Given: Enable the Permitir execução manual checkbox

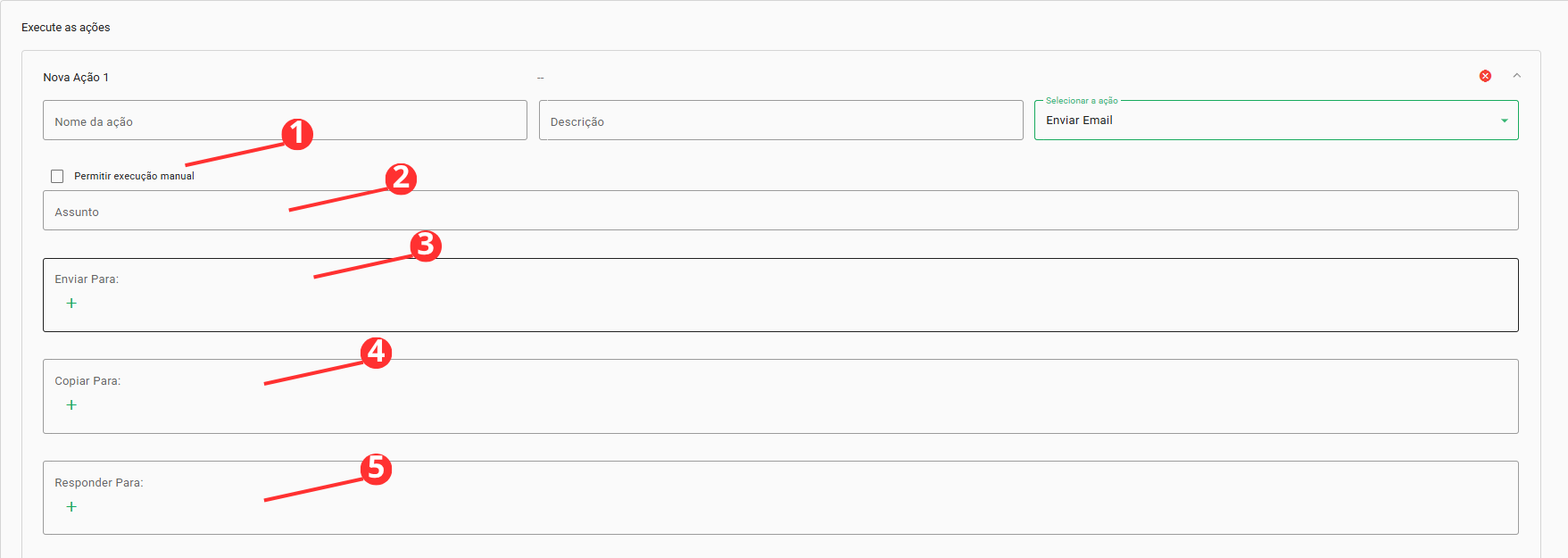Looking at the screenshot, I should tap(57, 177).
